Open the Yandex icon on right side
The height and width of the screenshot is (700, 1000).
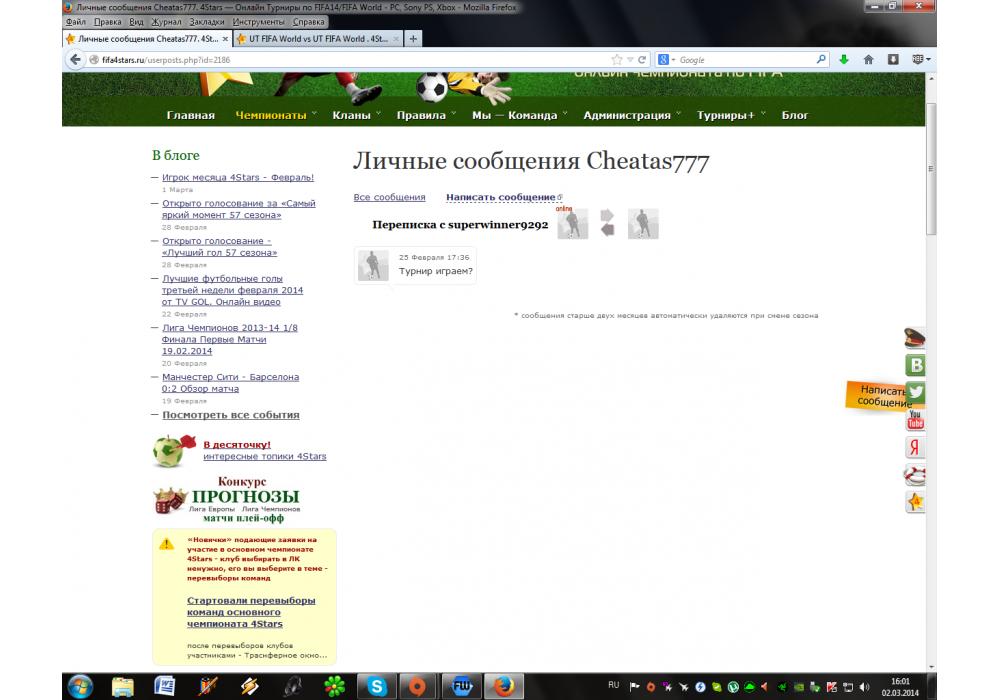[x=915, y=447]
